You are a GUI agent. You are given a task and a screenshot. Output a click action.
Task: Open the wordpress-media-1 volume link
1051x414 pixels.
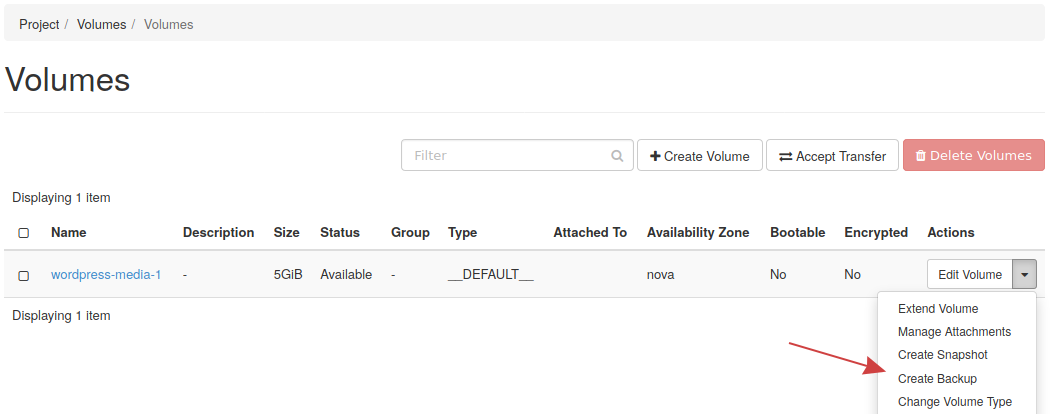(106, 275)
